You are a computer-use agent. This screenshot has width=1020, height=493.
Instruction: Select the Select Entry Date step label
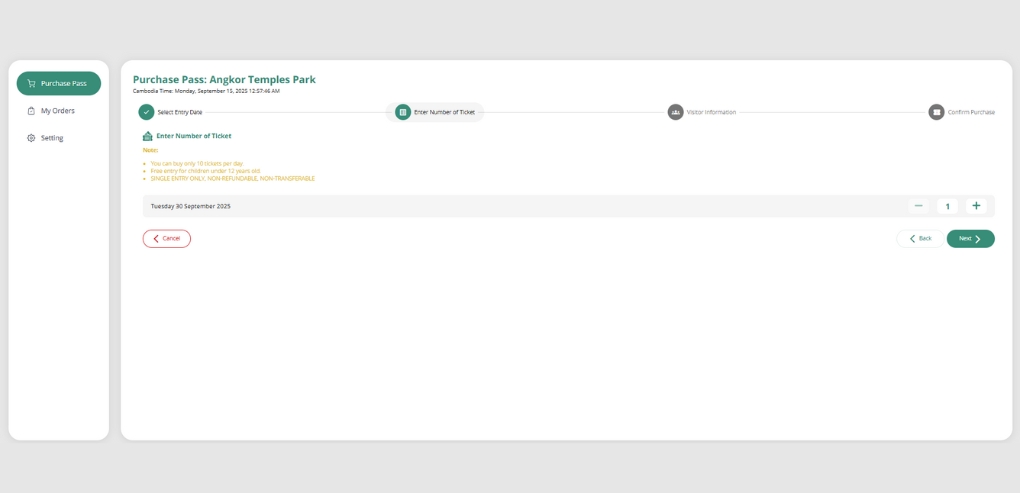tap(180, 113)
